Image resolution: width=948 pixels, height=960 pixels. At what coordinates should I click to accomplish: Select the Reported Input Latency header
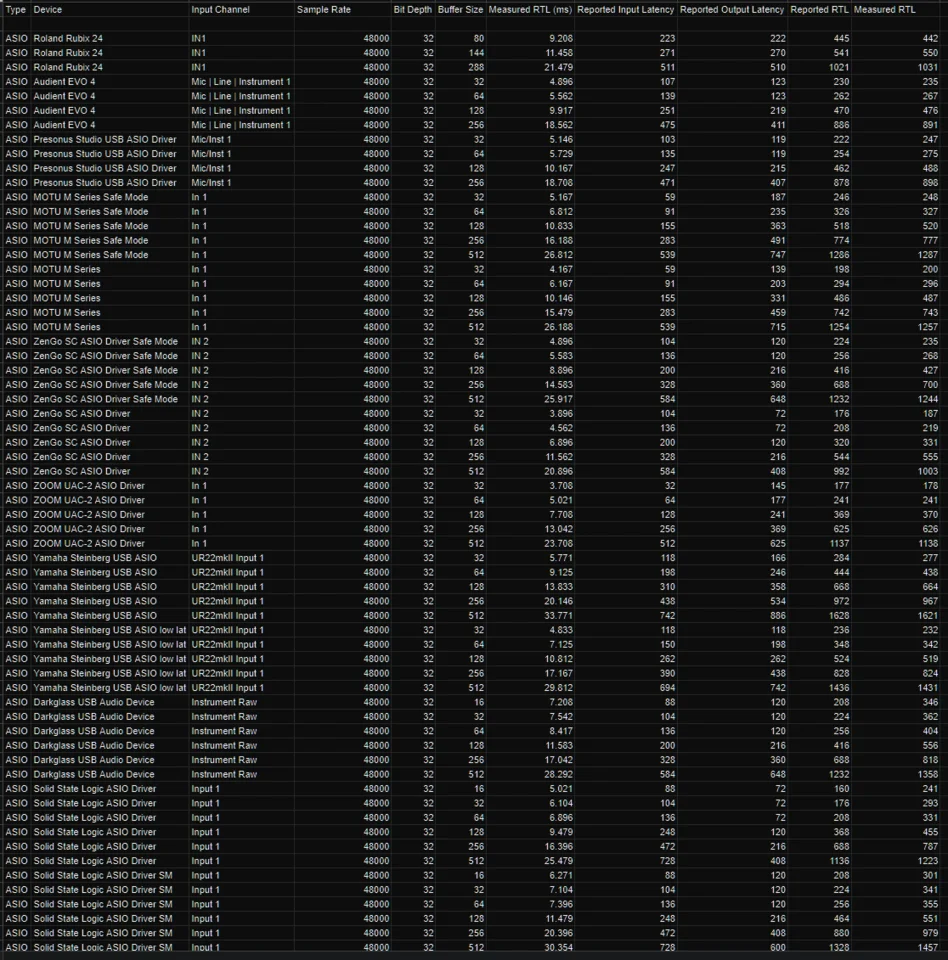[x=625, y=9]
